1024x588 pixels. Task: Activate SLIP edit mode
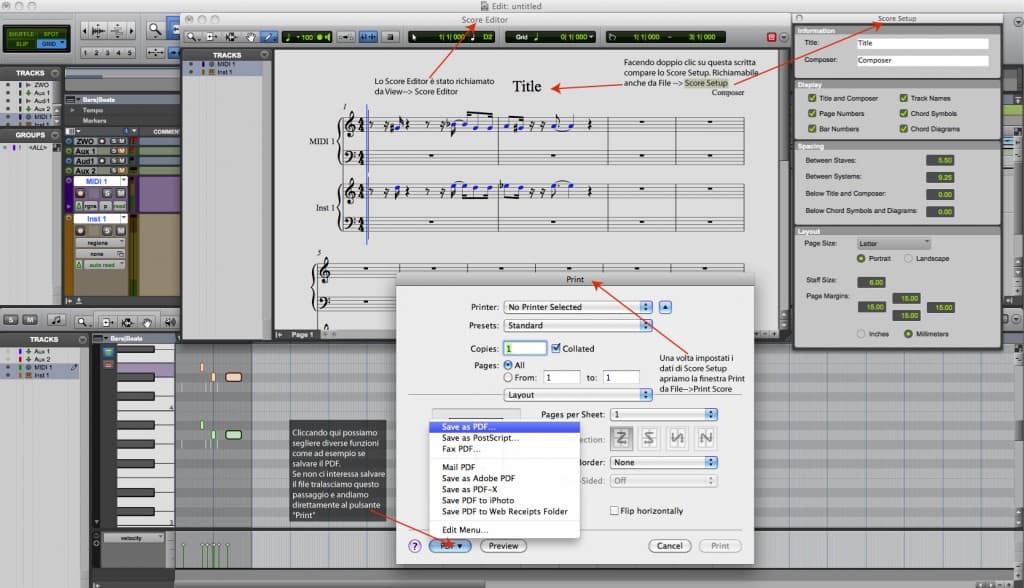pos(22,44)
